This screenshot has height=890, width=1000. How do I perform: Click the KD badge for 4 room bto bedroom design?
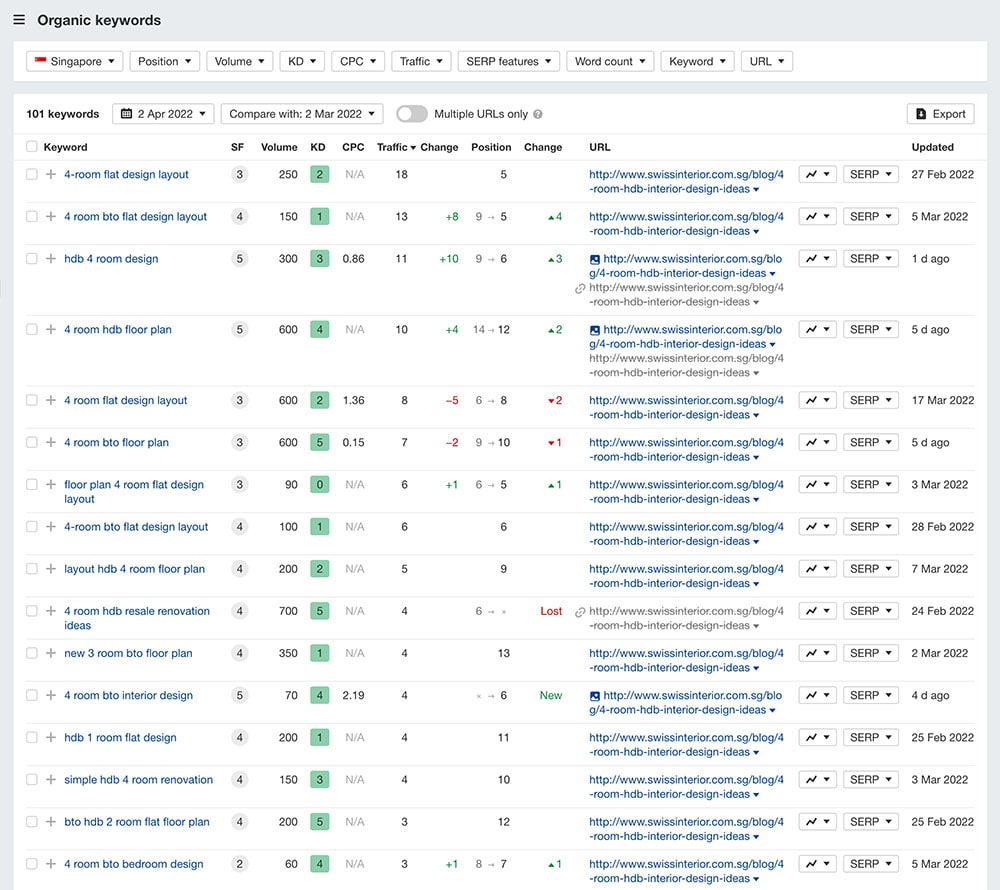pos(319,864)
